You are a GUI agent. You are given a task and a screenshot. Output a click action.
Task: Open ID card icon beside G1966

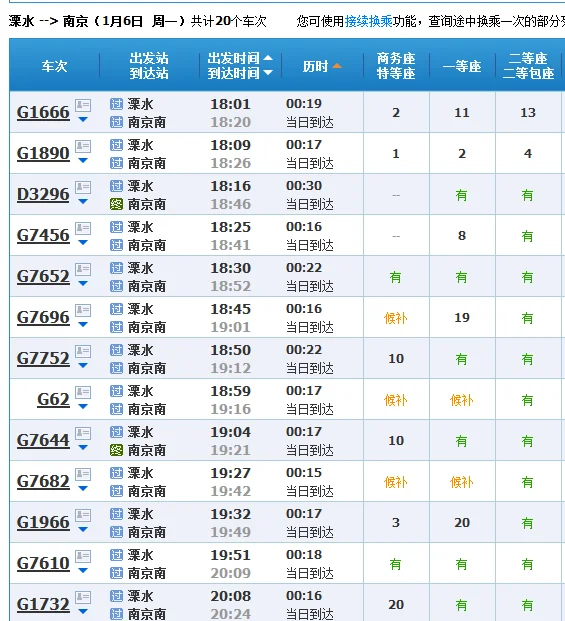click(x=83, y=515)
